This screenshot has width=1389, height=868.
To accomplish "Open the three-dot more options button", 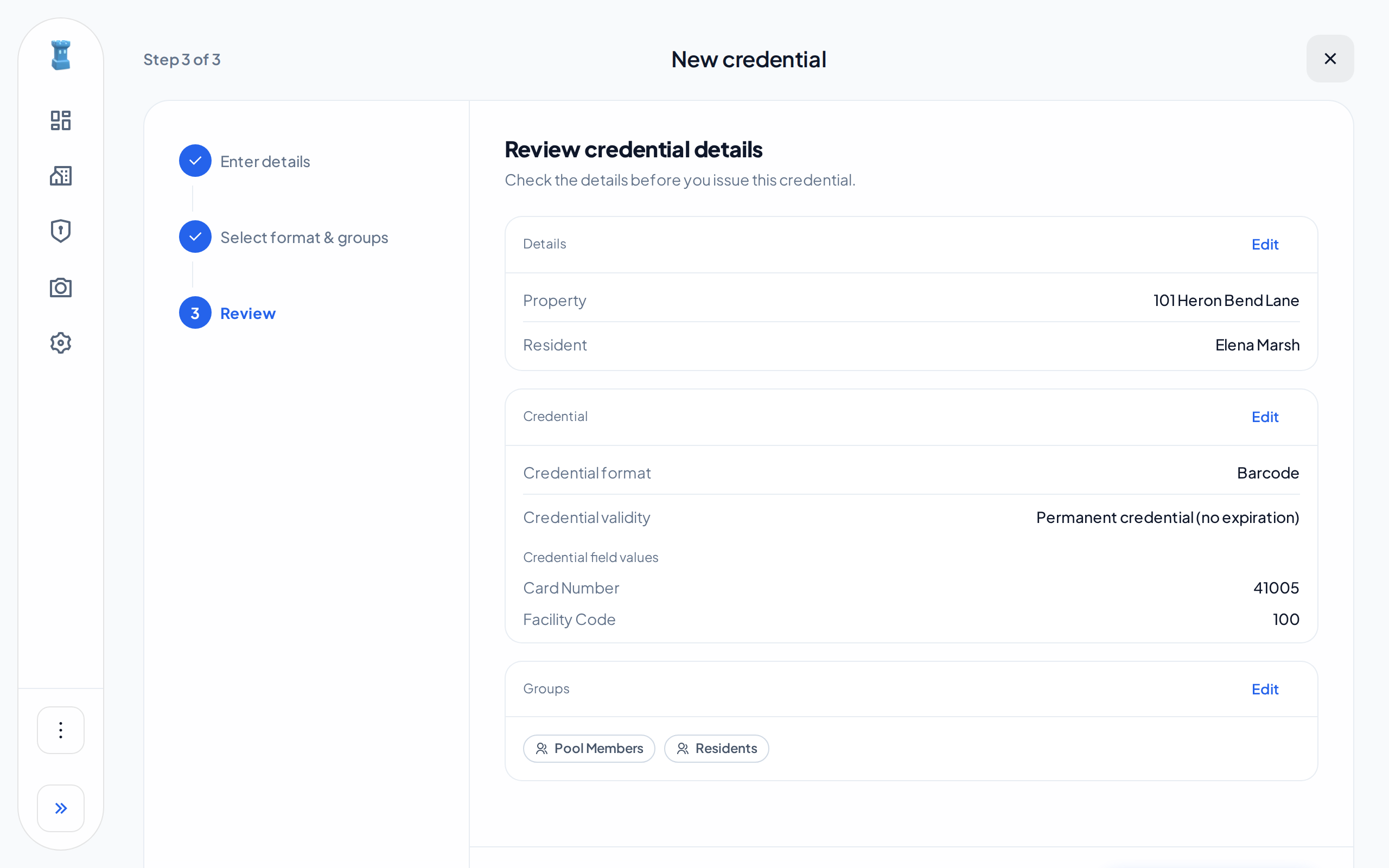I will 61,730.
